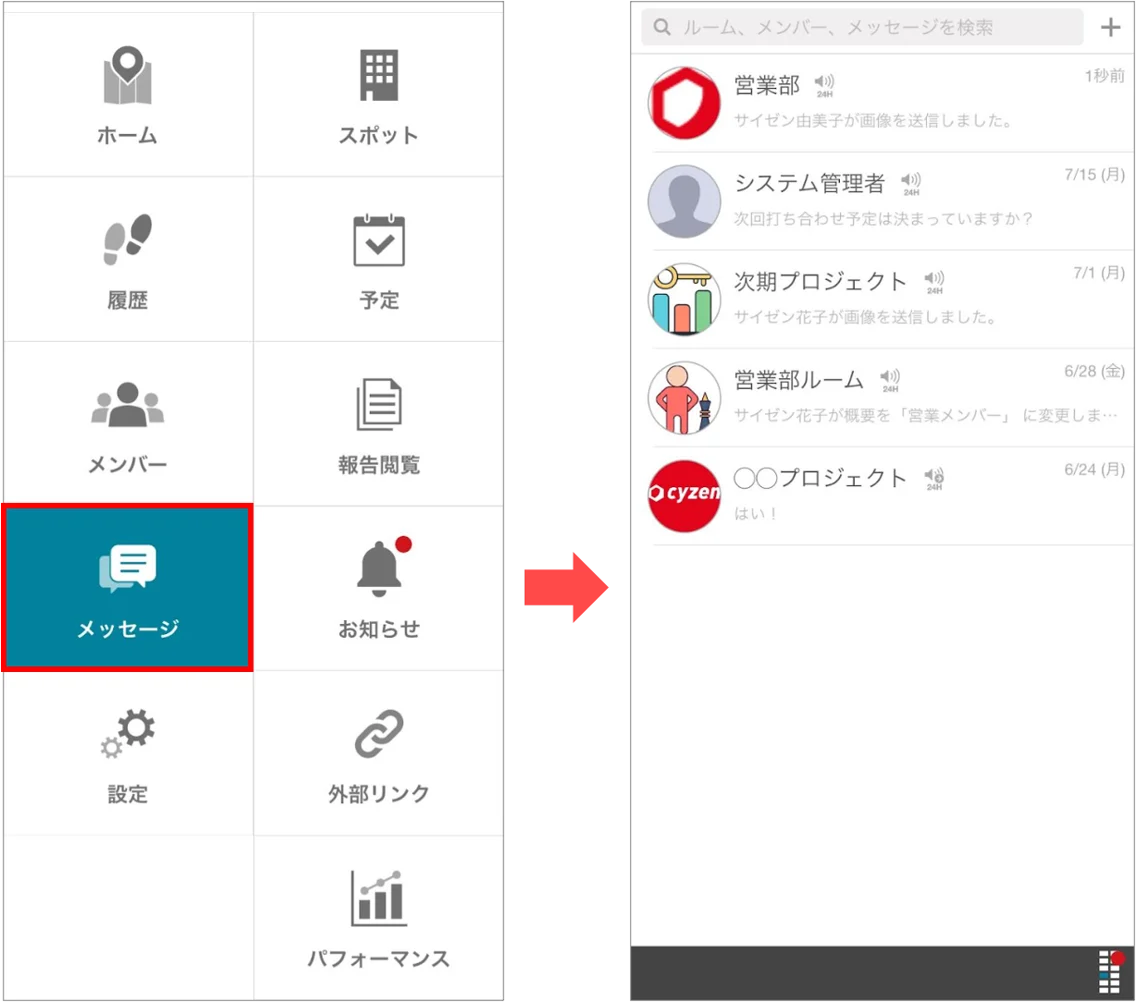Select the スポット building icon
Viewport: 1136px width, 1002px height.
tap(379, 75)
